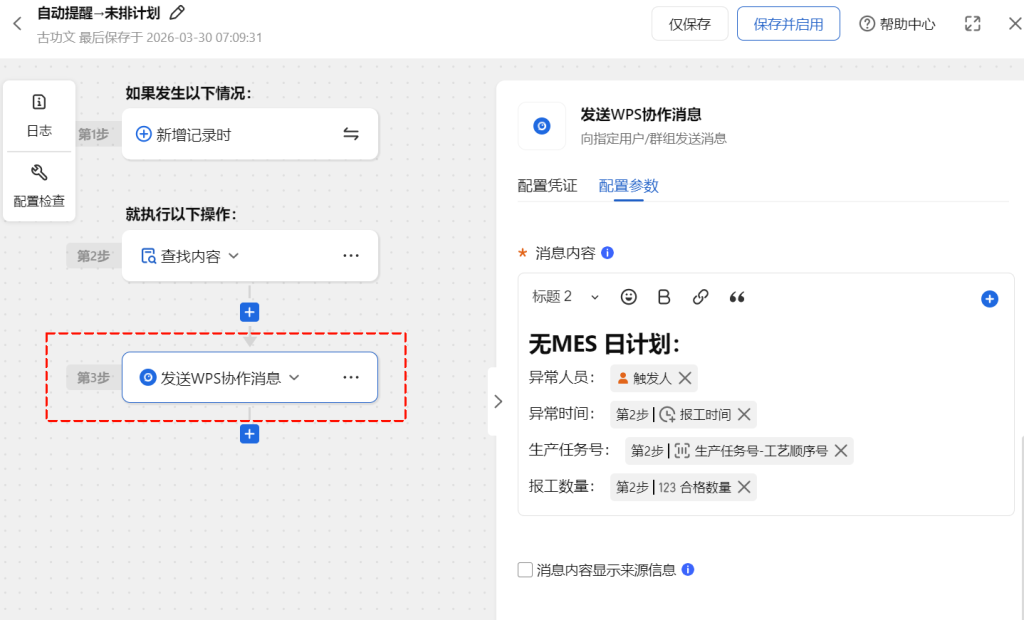Screen dimensions: 1024x620
Task: Switch to the 配置凭证 tab
Action: (547, 186)
